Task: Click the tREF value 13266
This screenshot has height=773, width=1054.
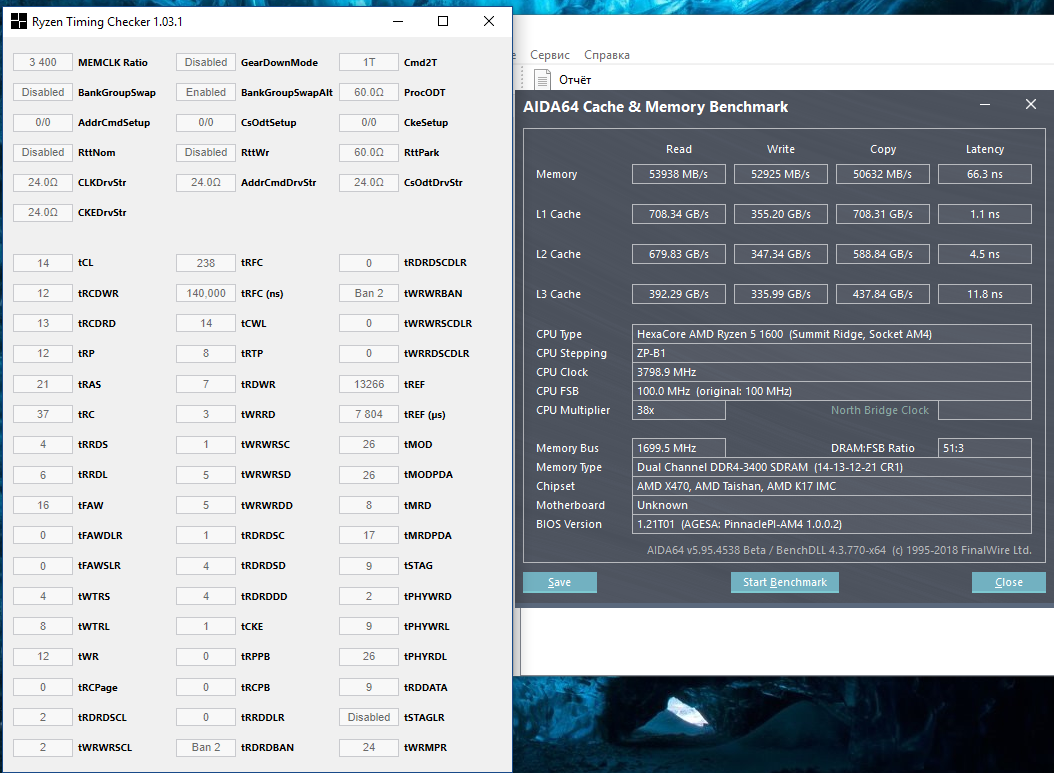Action: tap(369, 384)
